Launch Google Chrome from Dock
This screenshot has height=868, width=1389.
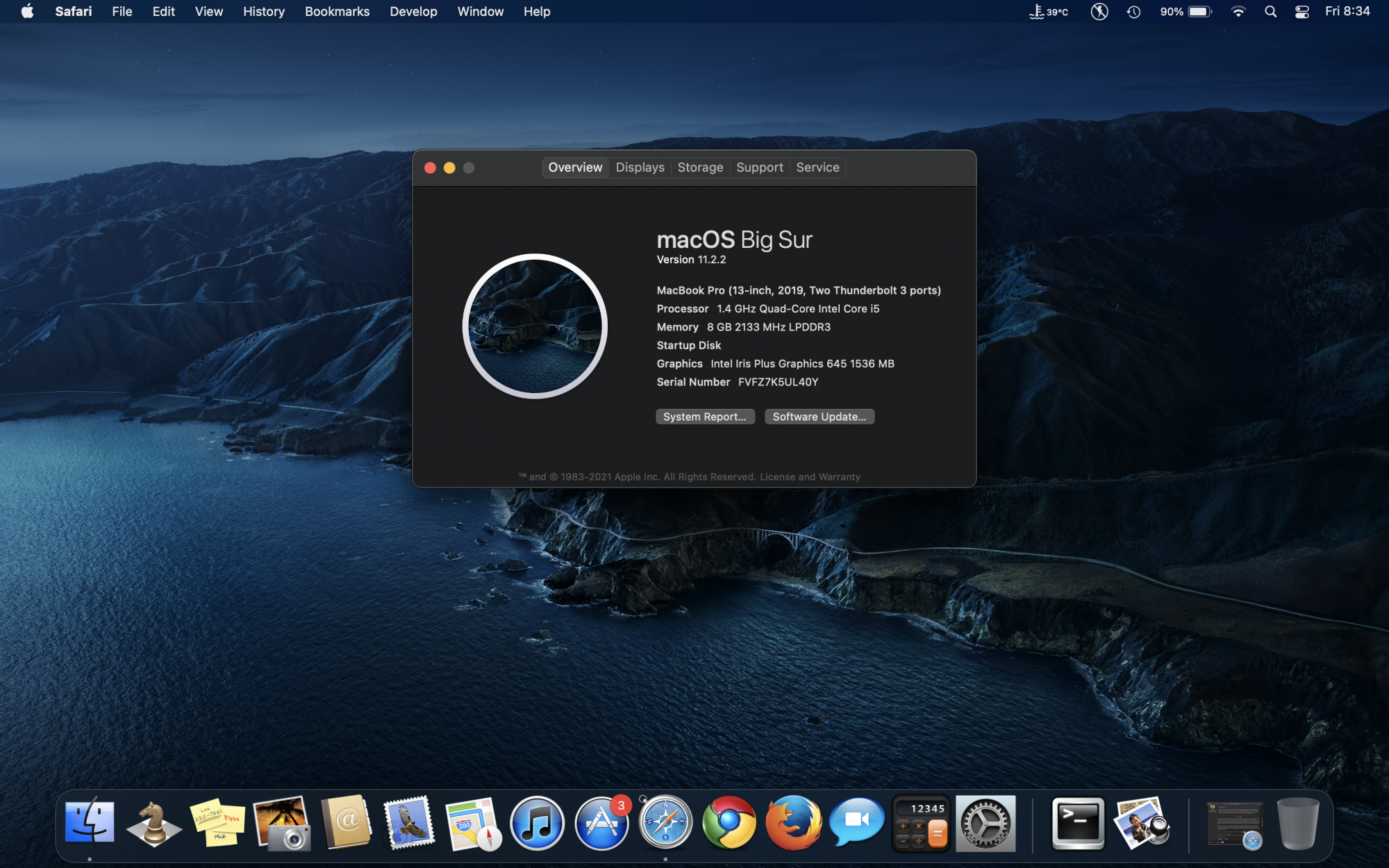729,823
